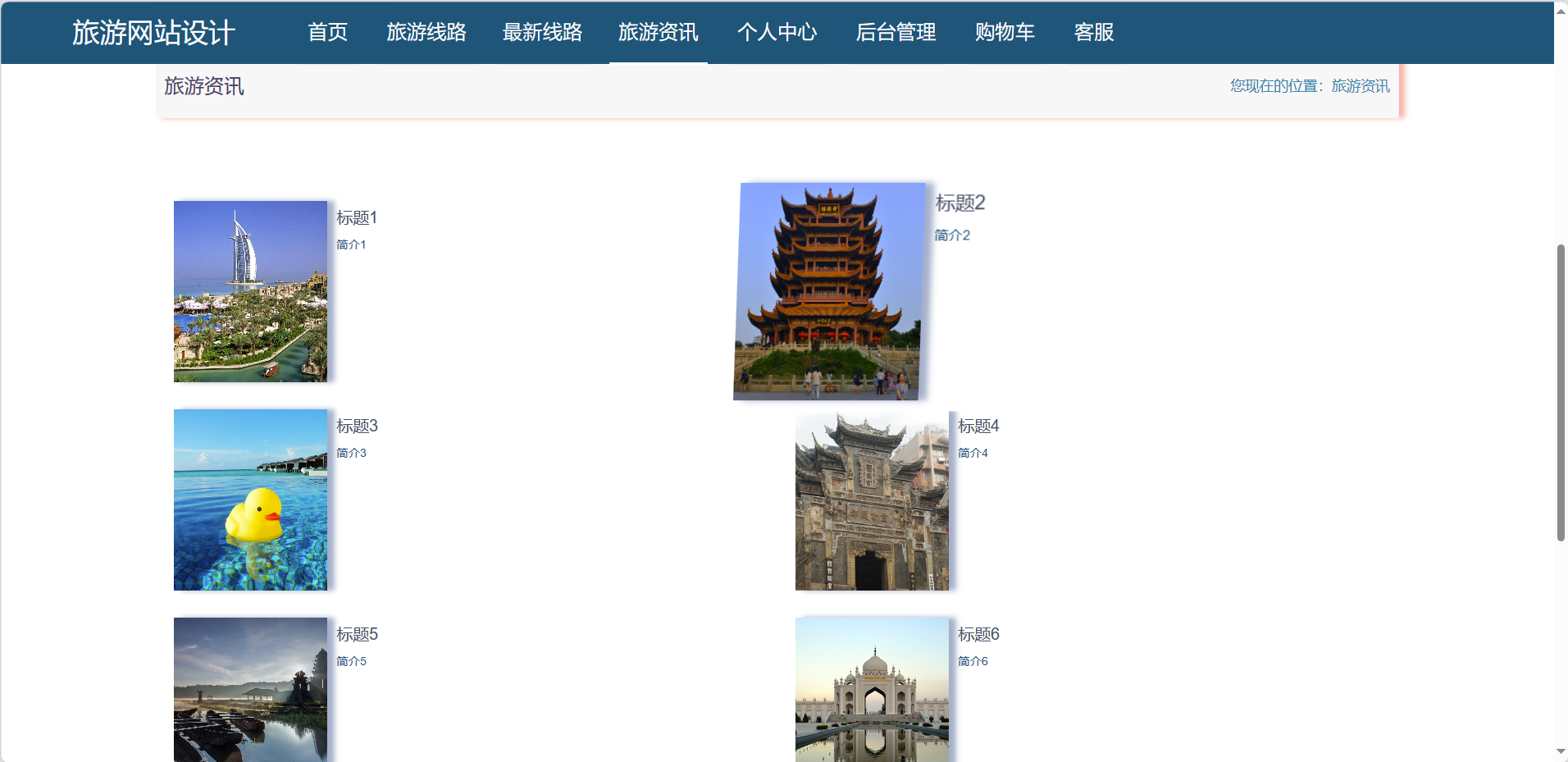Select the active 旅游资讯 tab
Image resolution: width=1568 pixels, height=762 pixels.
point(658,33)
